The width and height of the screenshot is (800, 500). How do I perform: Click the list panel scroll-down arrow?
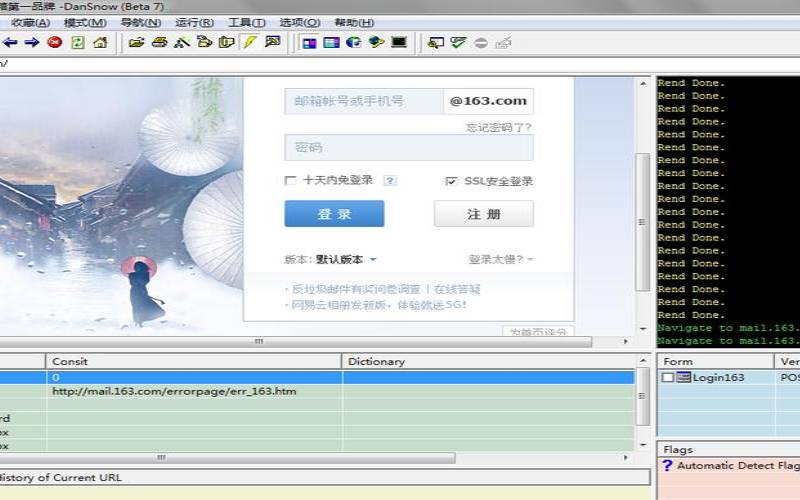(x=643, y=445)
